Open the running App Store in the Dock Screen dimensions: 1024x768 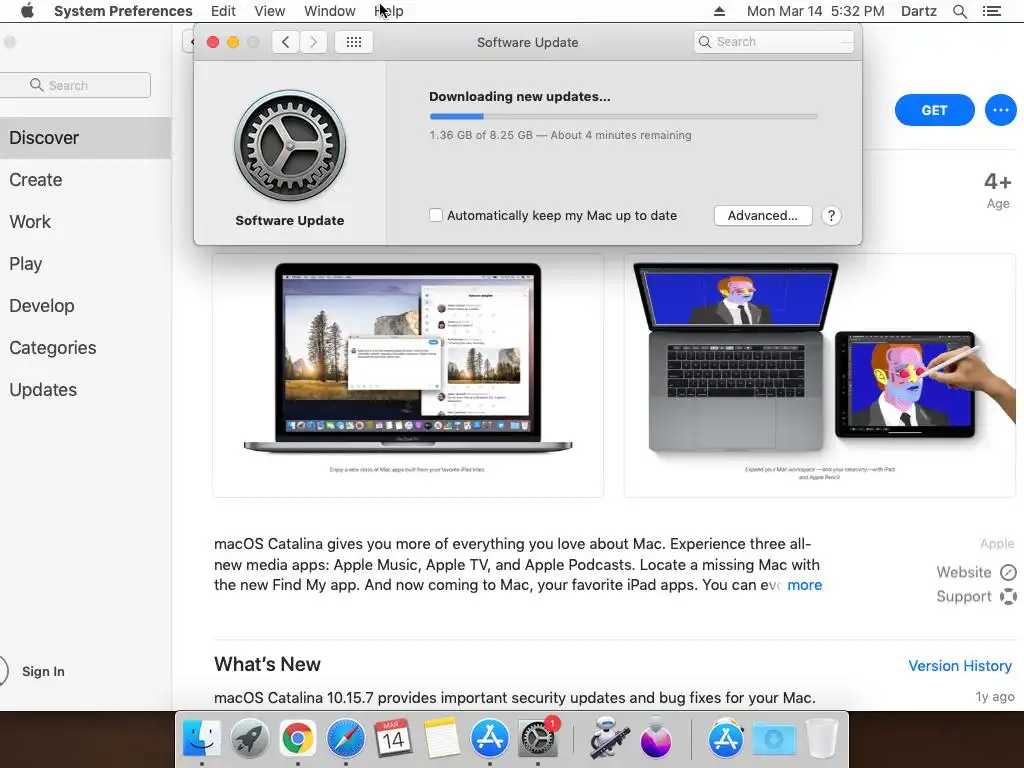490,738
